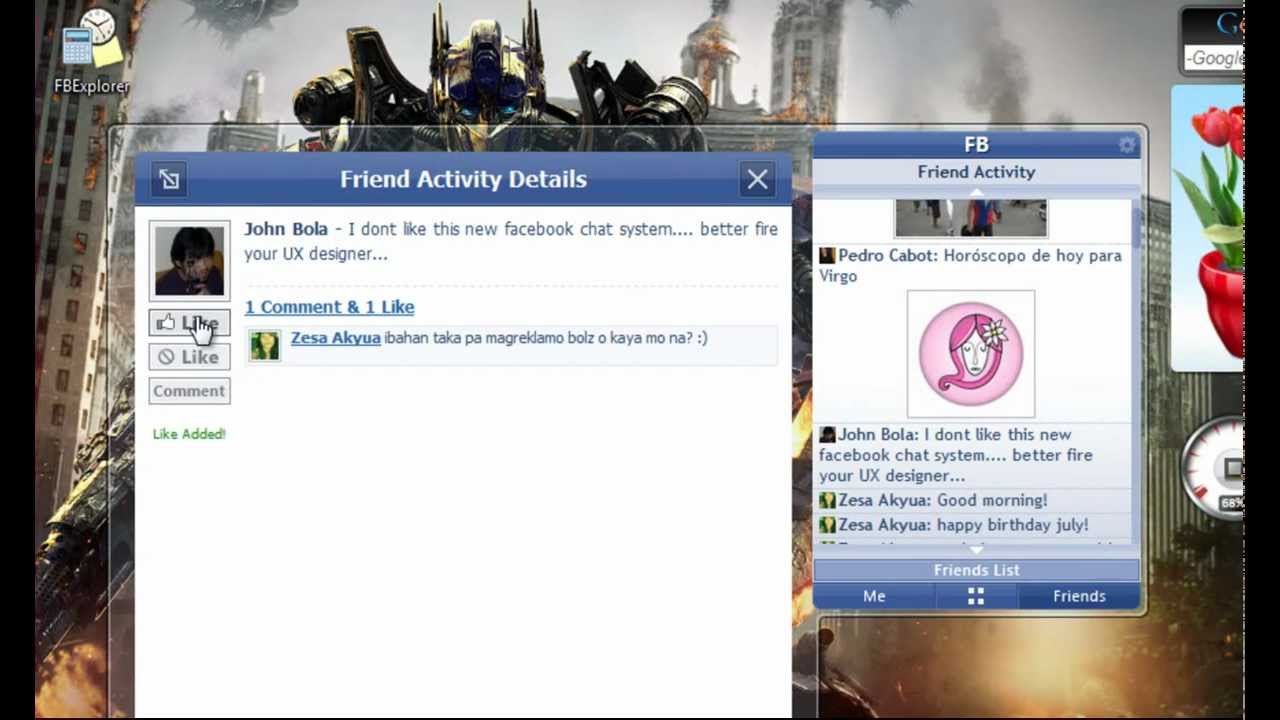Click the down arrow below the activity feed

976,550
